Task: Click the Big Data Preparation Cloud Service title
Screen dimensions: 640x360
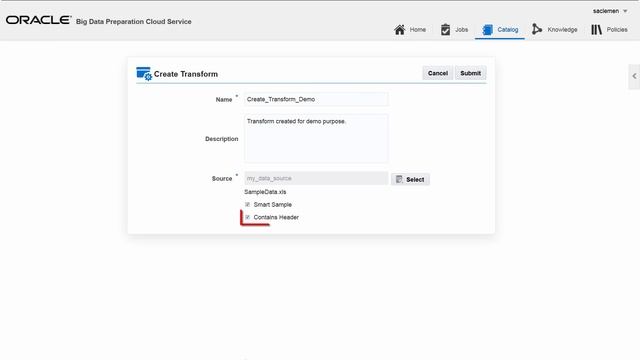Action: [133, 22]
